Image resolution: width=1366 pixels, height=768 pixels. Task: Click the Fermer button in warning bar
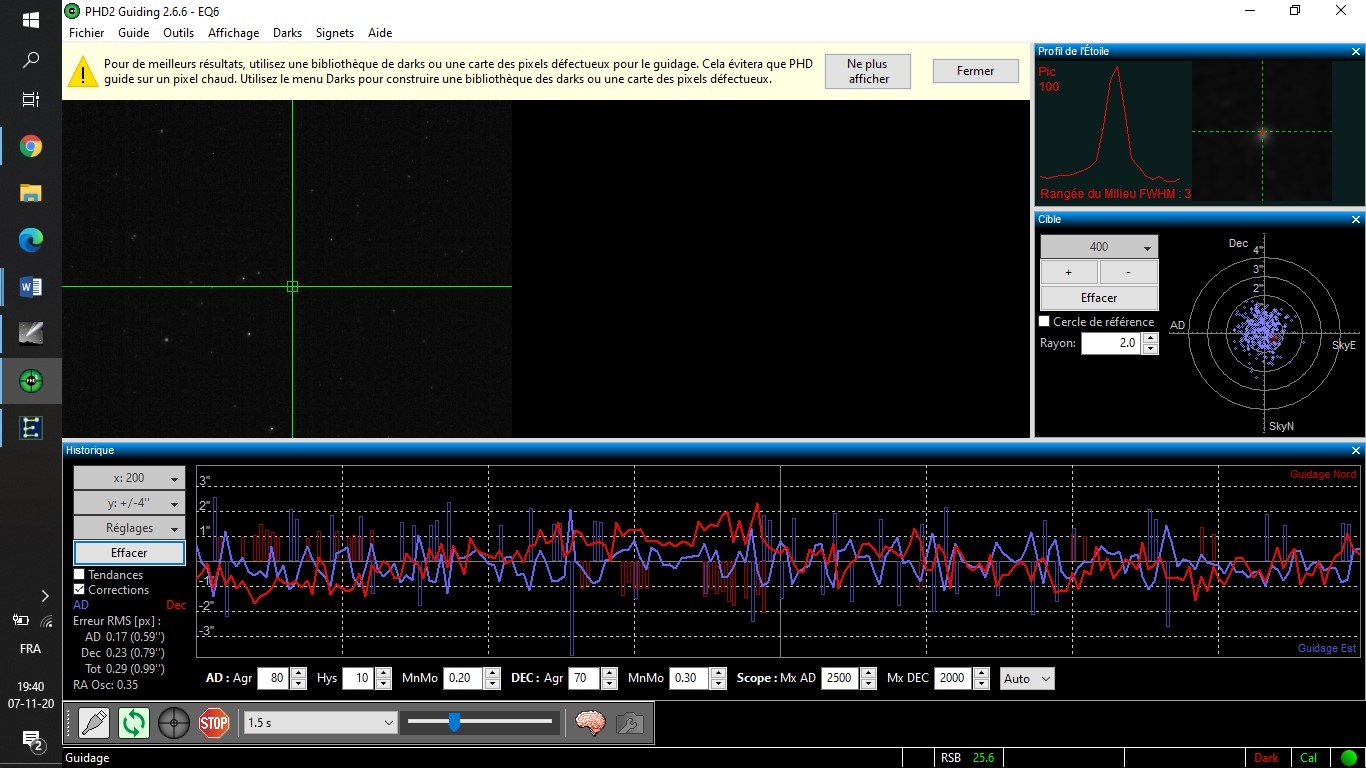[x=975, y=71]
